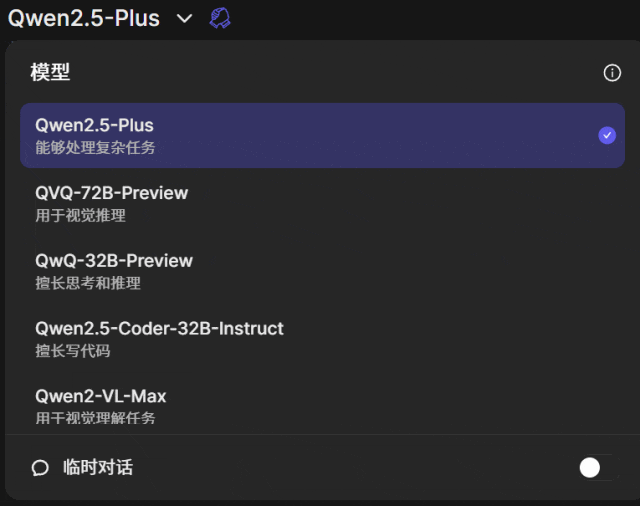
Task: Choose the QwQ-32B-Preview model
Action: (114, 261)
